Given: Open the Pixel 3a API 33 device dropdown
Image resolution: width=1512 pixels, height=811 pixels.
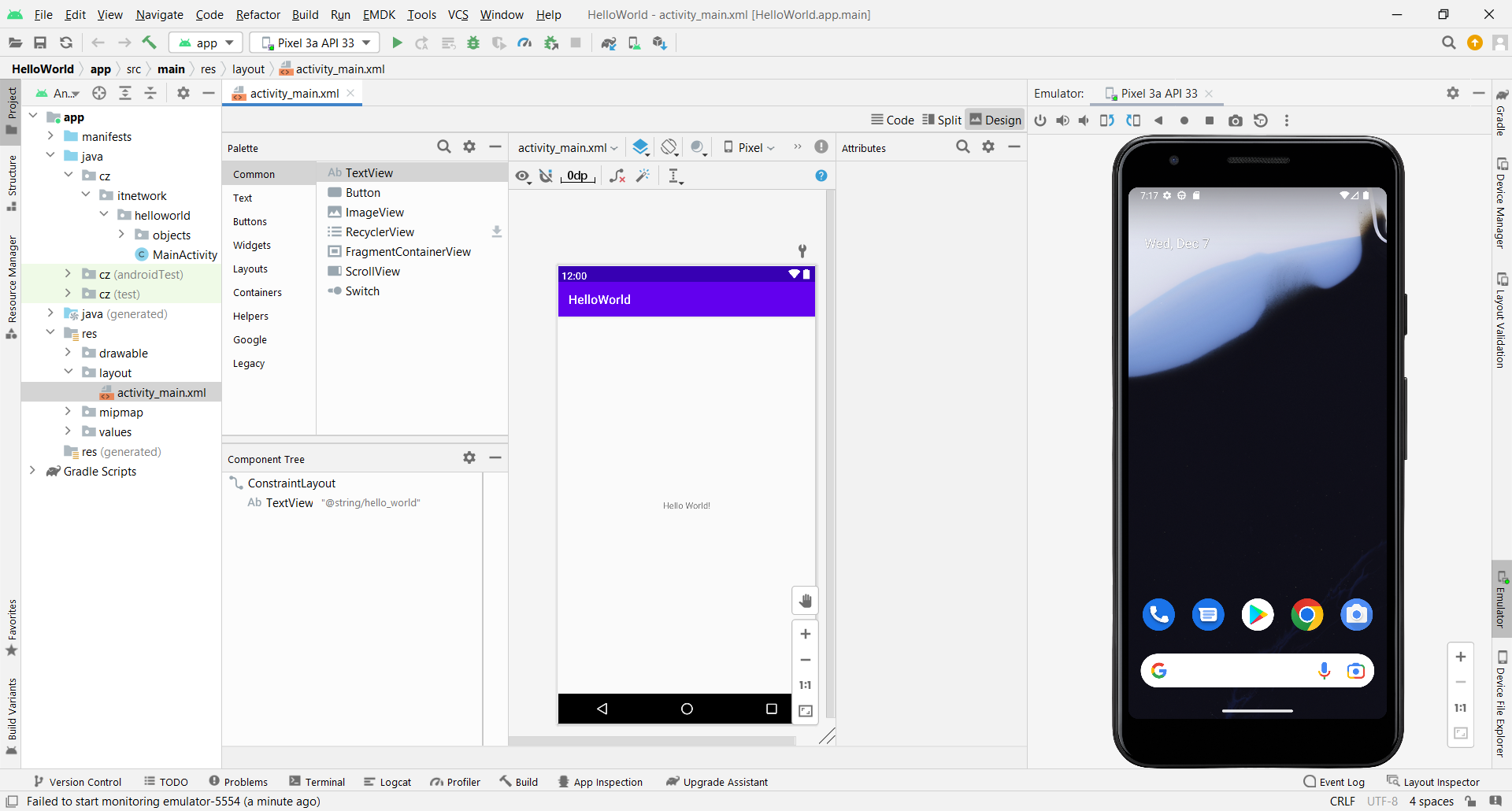Looking at the screenshot, I should (x=315, y=43).
